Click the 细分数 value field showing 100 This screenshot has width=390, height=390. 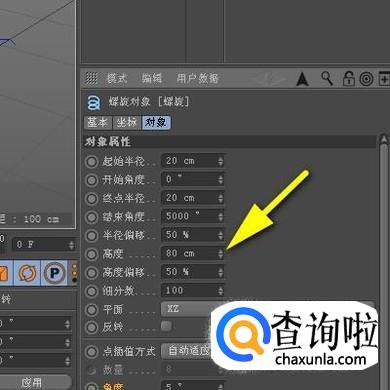193,291
